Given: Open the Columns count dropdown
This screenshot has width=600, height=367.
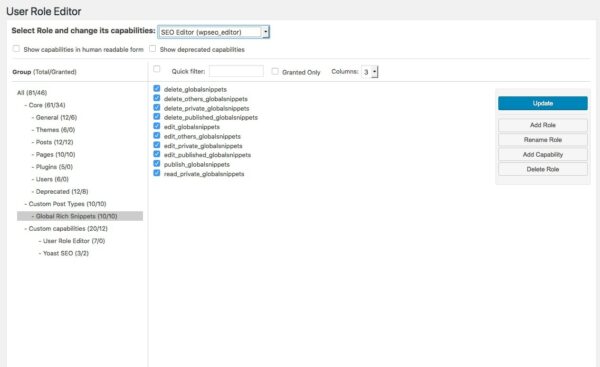Looking at the screenshot, I should point(370,72).
